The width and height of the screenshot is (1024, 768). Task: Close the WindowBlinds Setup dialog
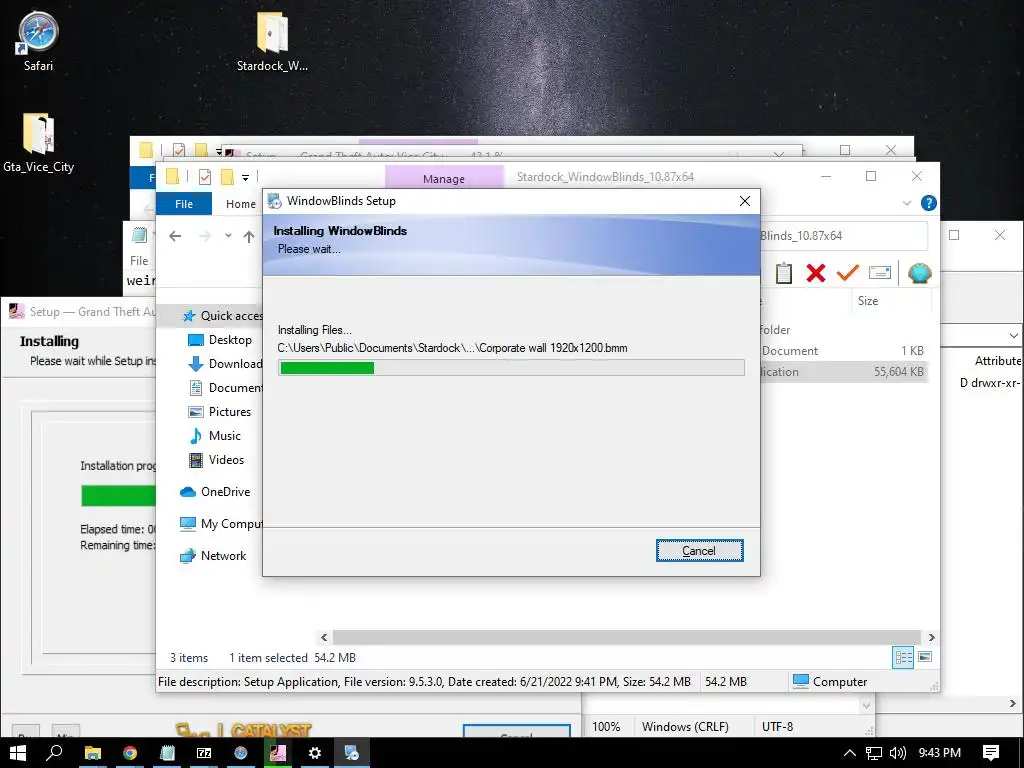coord(744,201)
